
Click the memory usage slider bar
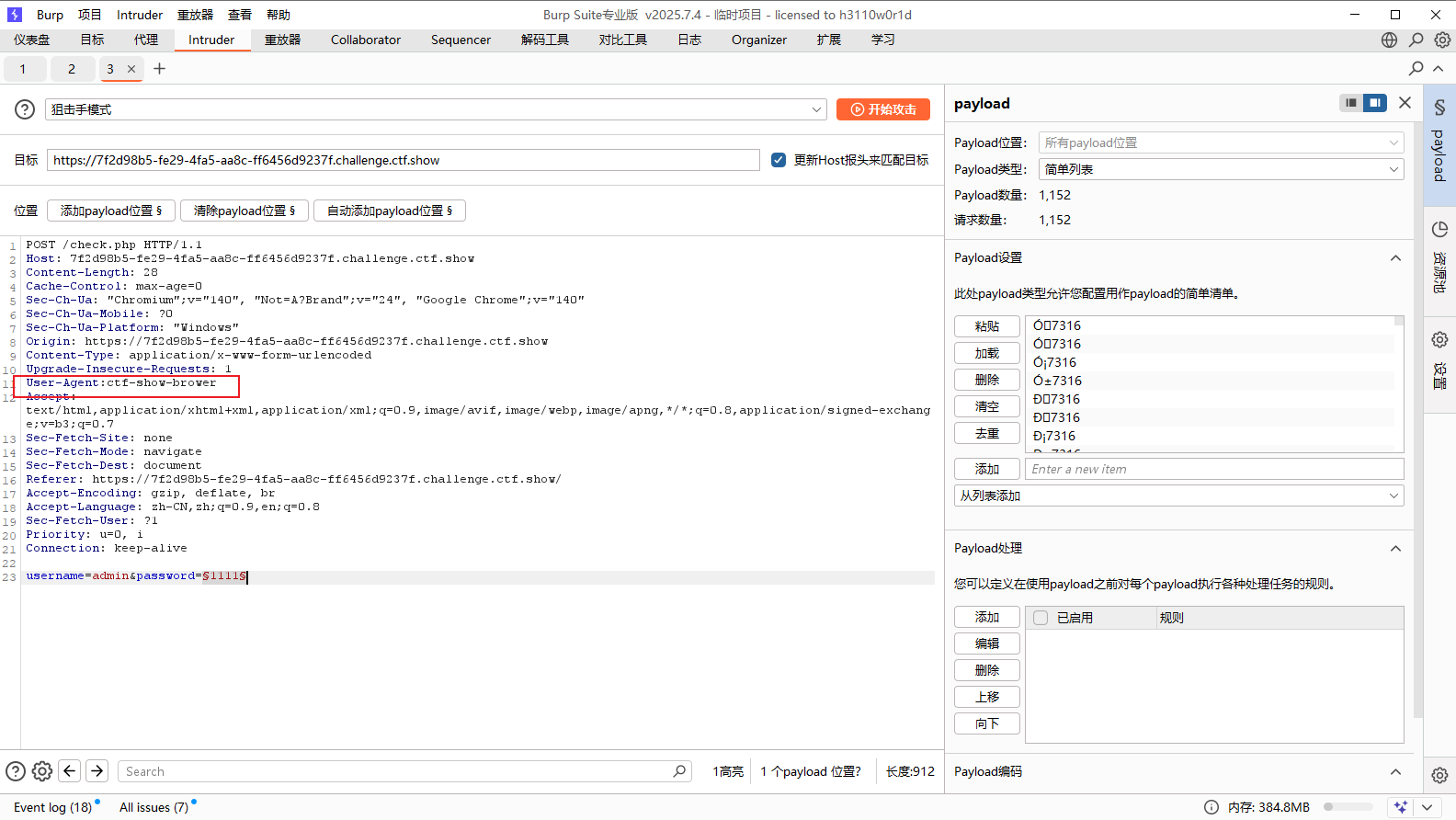tap(1348, 807)
